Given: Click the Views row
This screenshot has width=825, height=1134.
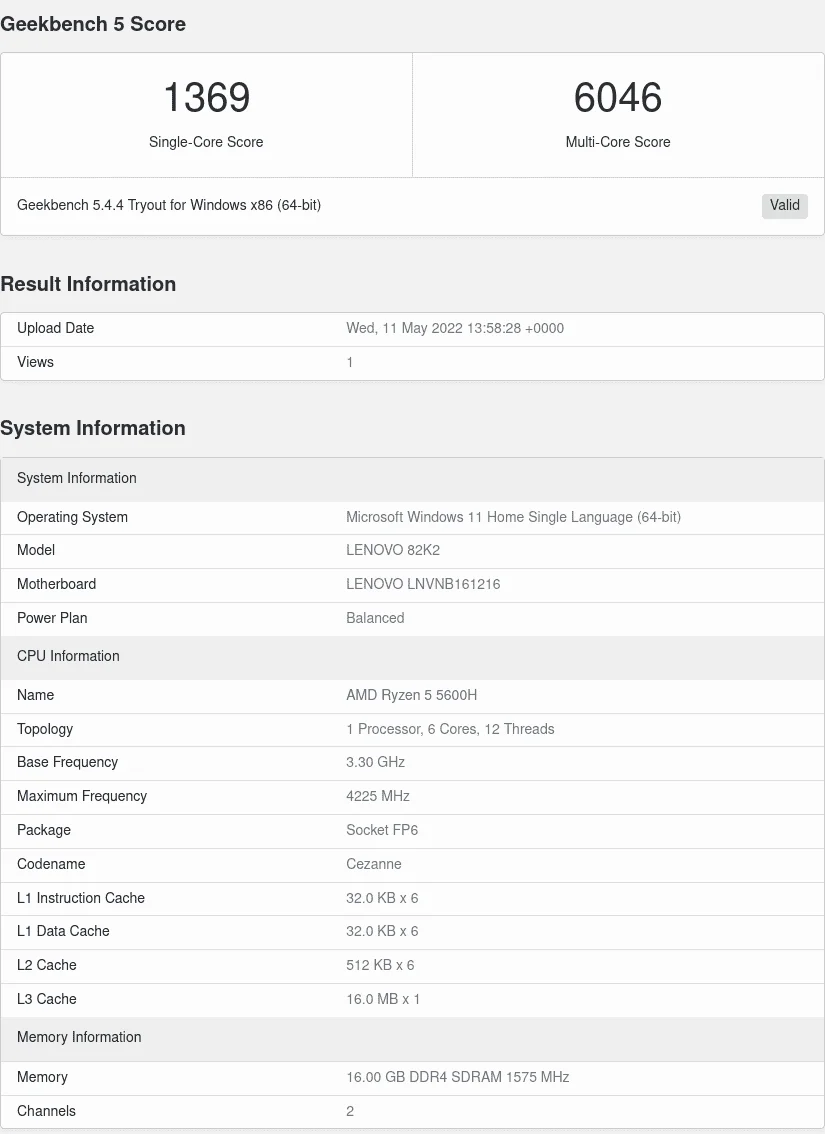Looking at the screenshot, I should coord(412,362).
